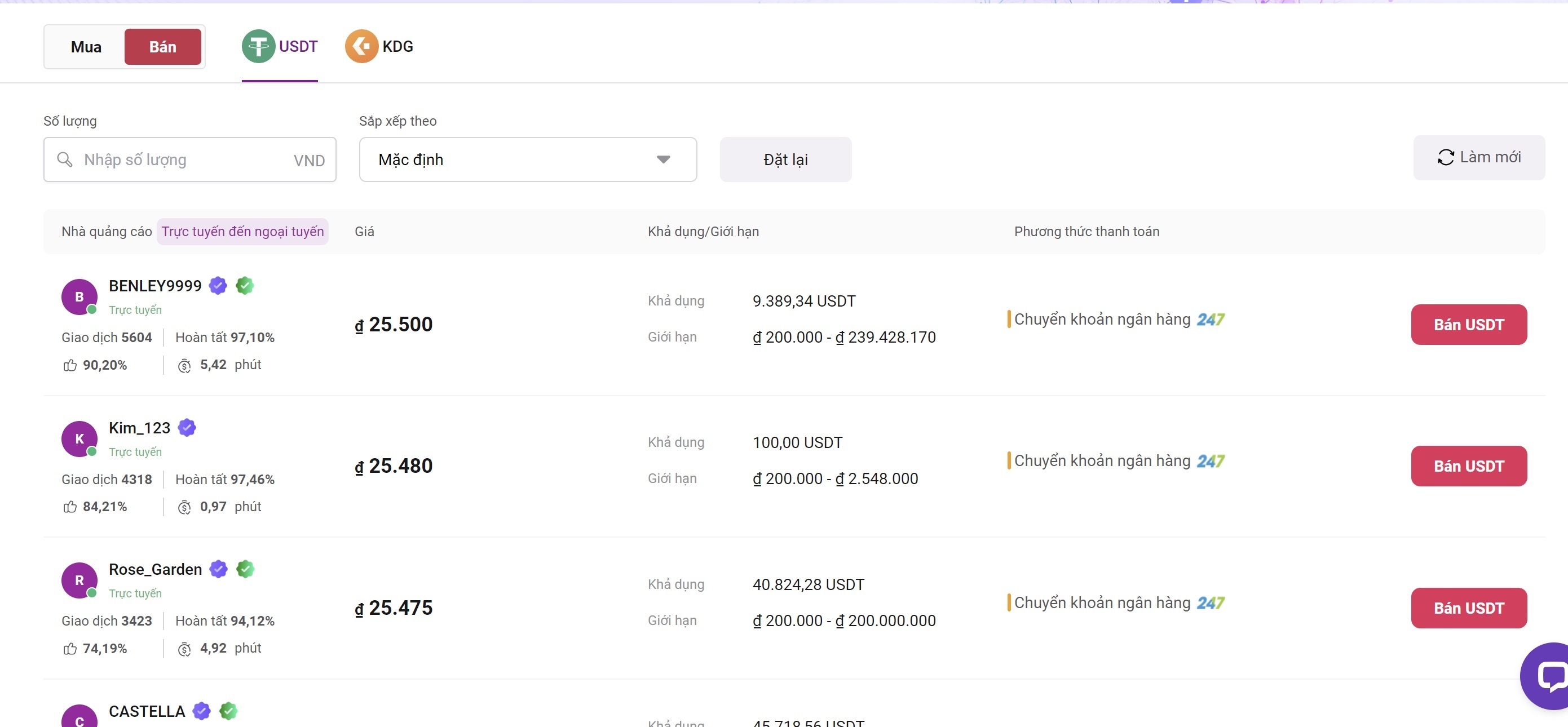Open advertiser Rose_Garden profile
This screenshot has height=727, width=1568.
coord(155,569)
